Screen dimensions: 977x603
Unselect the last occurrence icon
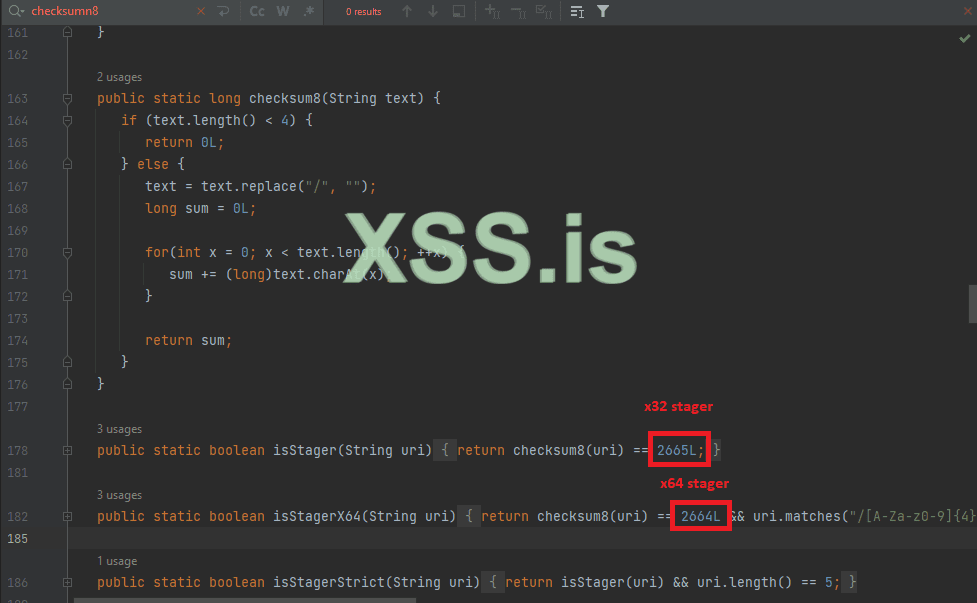[518, 11]
